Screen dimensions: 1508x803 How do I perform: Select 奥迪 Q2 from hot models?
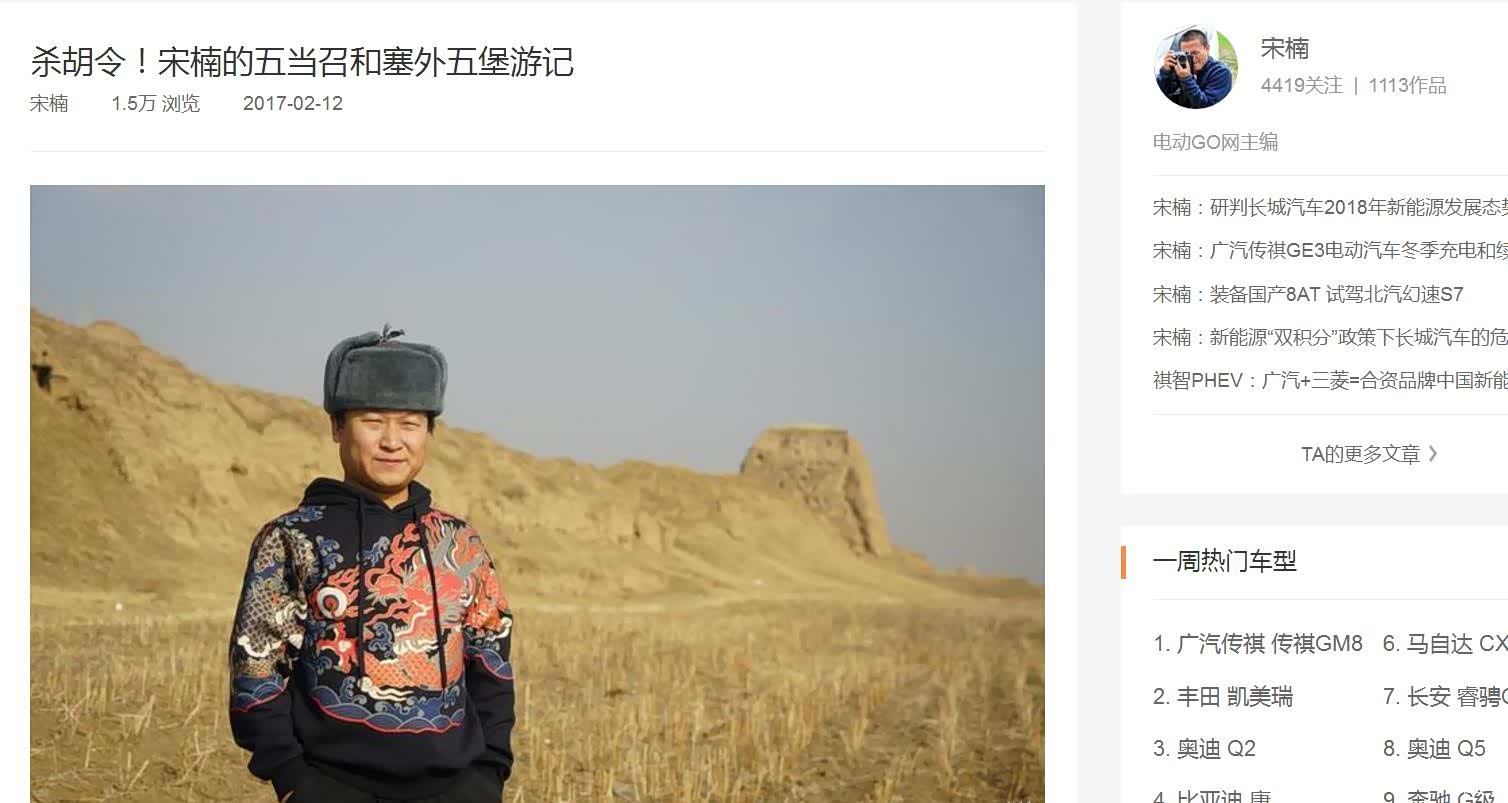pos(1204,749)
